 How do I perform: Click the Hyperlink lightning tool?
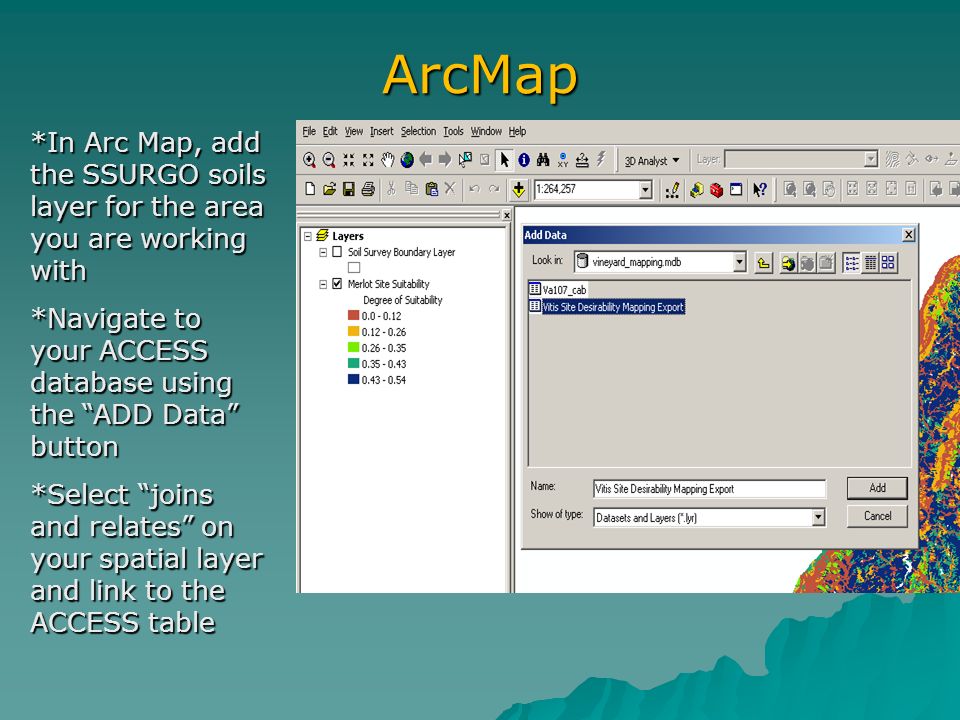pyautogui.click(x=601, y=159)
